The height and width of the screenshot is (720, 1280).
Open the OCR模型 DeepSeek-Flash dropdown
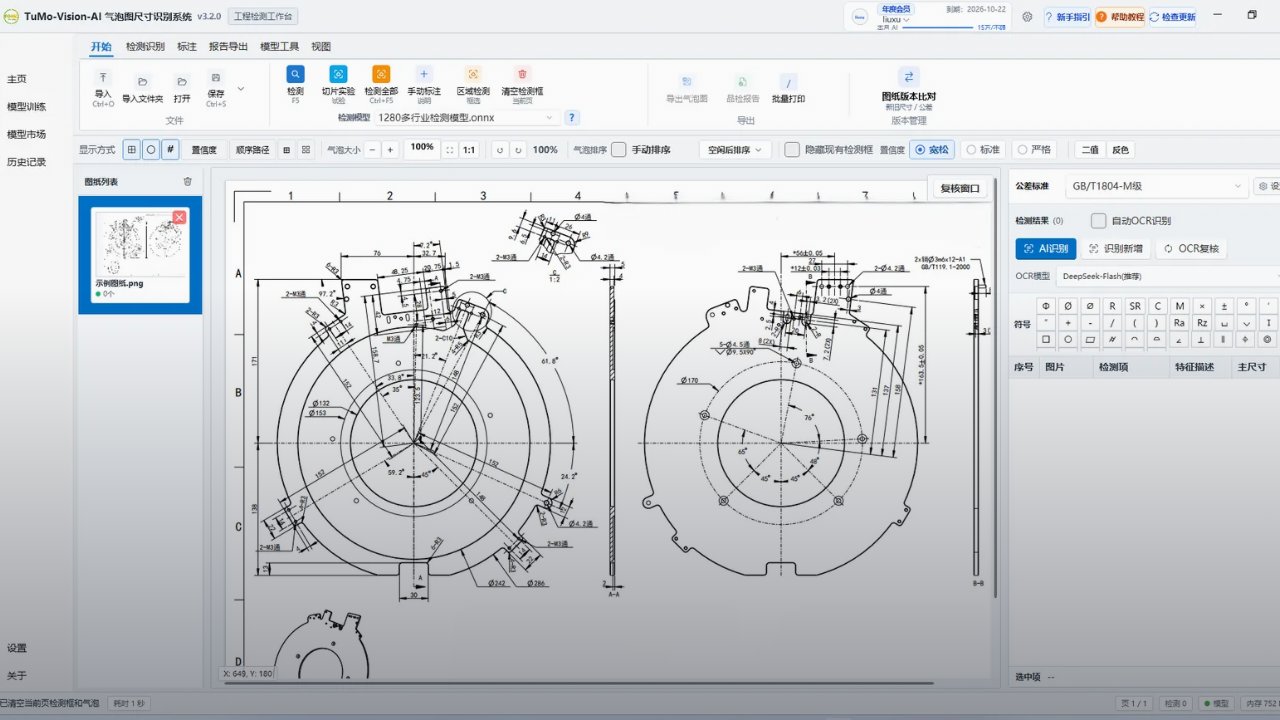pos(1168,276)
